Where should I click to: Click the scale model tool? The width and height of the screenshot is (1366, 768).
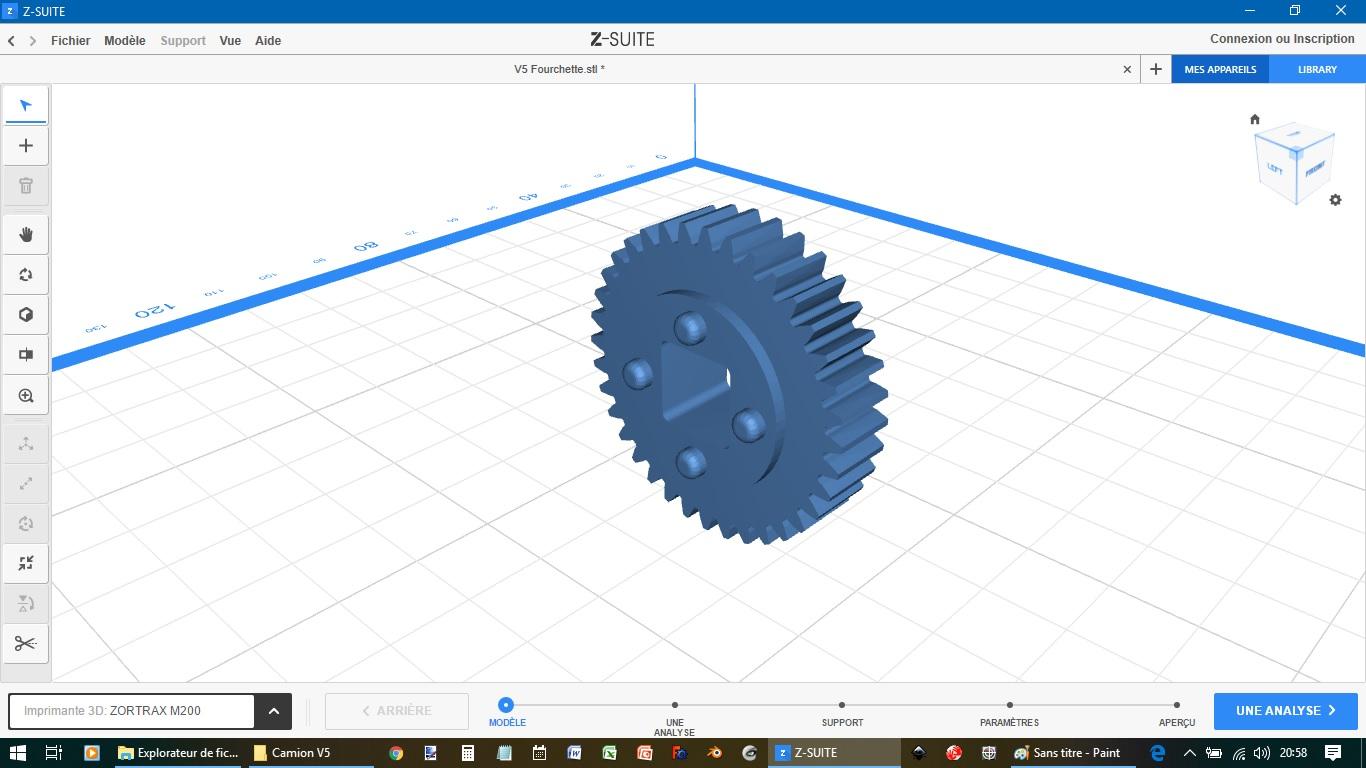click(x=26, y=483)
